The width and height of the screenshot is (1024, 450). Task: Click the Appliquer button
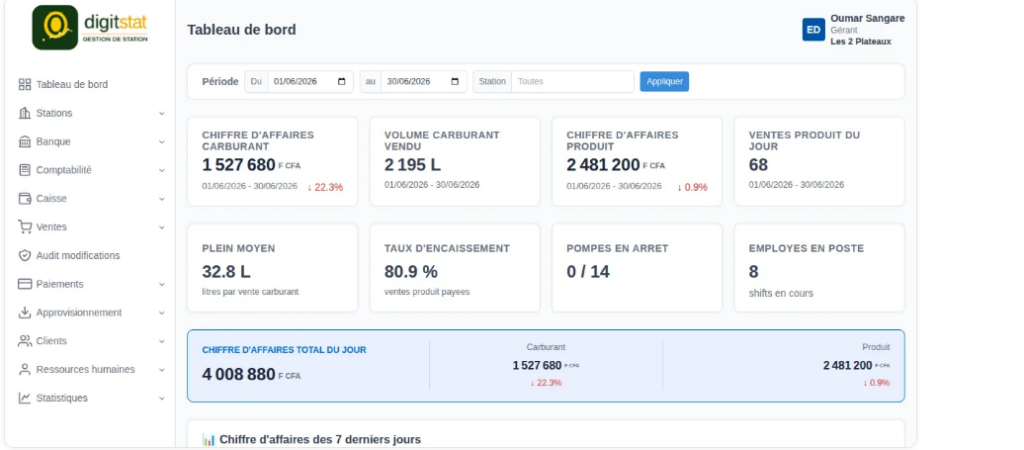[x=664, y=82]
